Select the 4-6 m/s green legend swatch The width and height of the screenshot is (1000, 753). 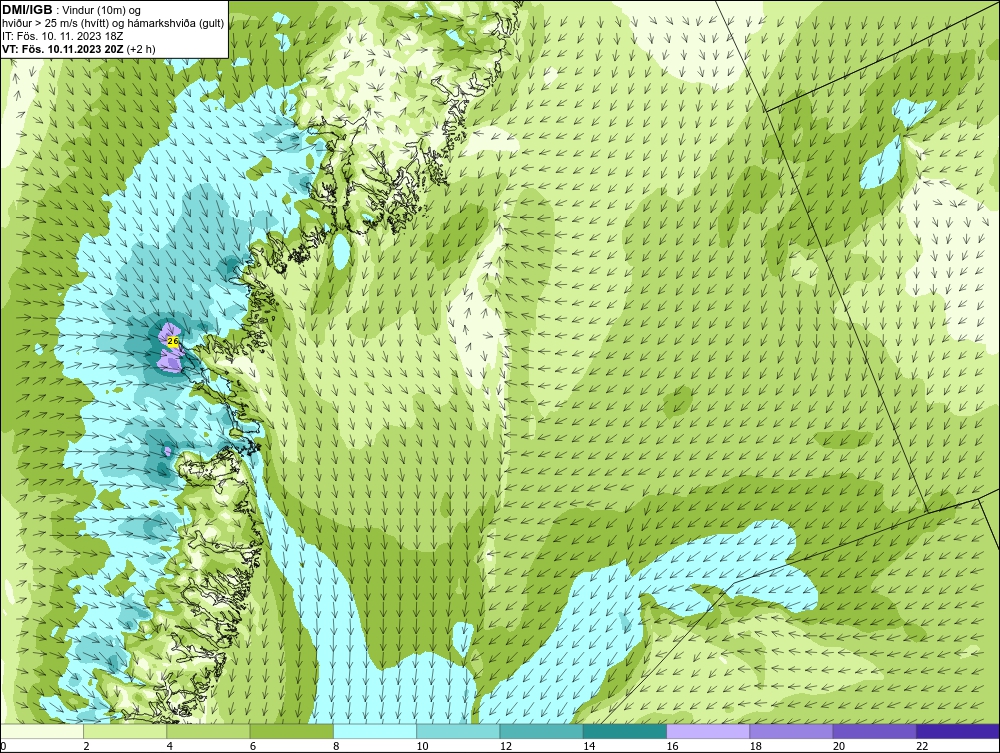tap(209, 731)
